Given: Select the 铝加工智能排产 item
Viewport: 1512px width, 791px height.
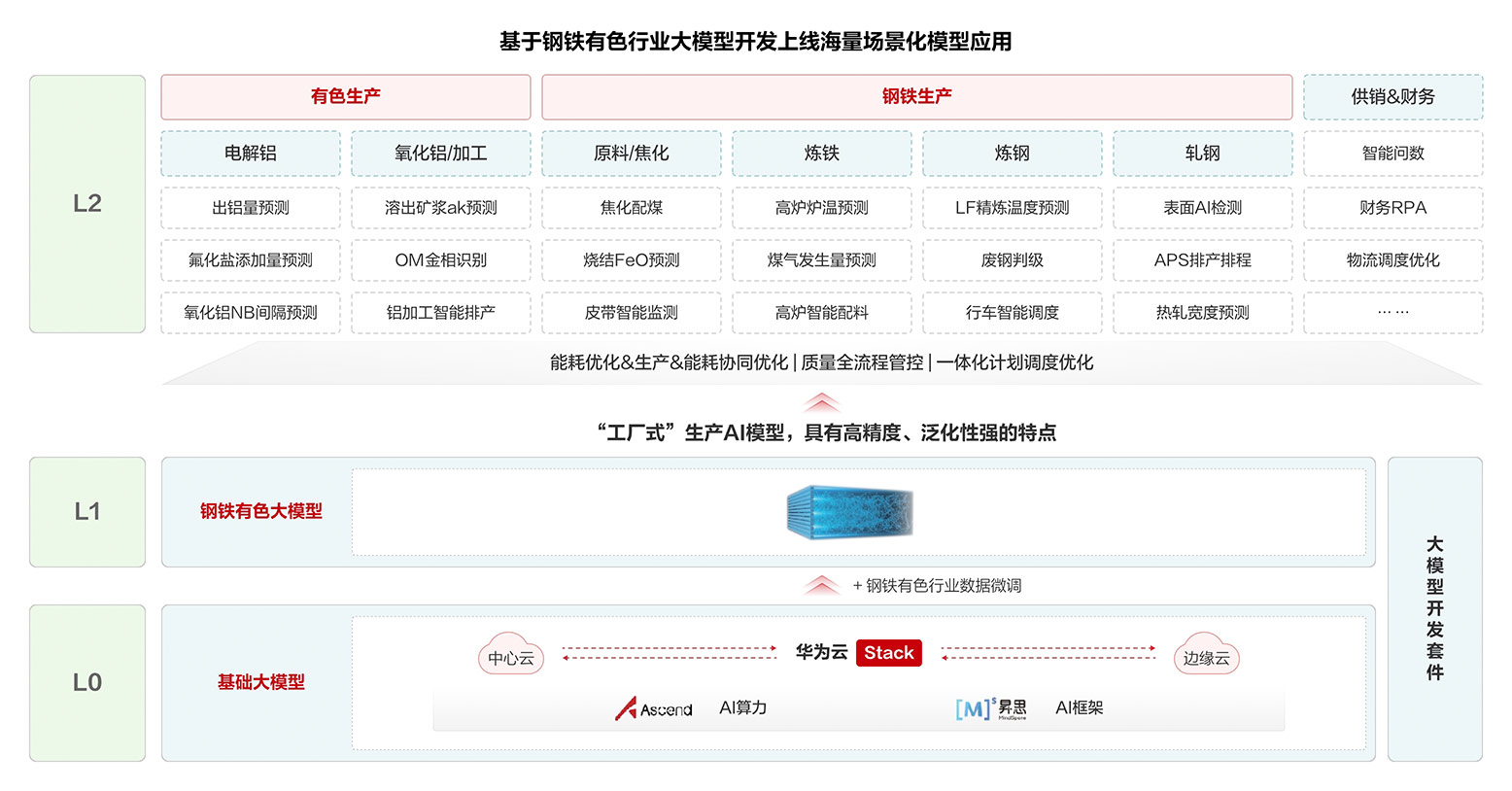Looking at the screenshot, I should coord(440,313).
